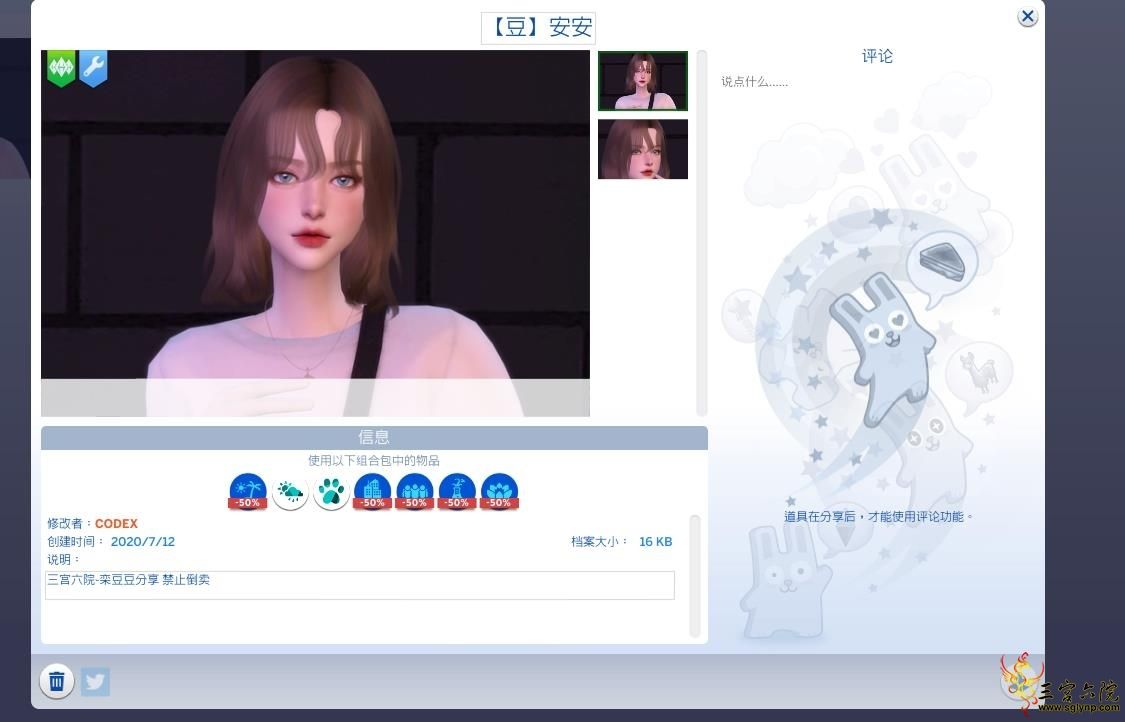
Task: Click the description field 三宫六院-栾豆豆分享
Action: pyautogui.click(x=359, y=585)
